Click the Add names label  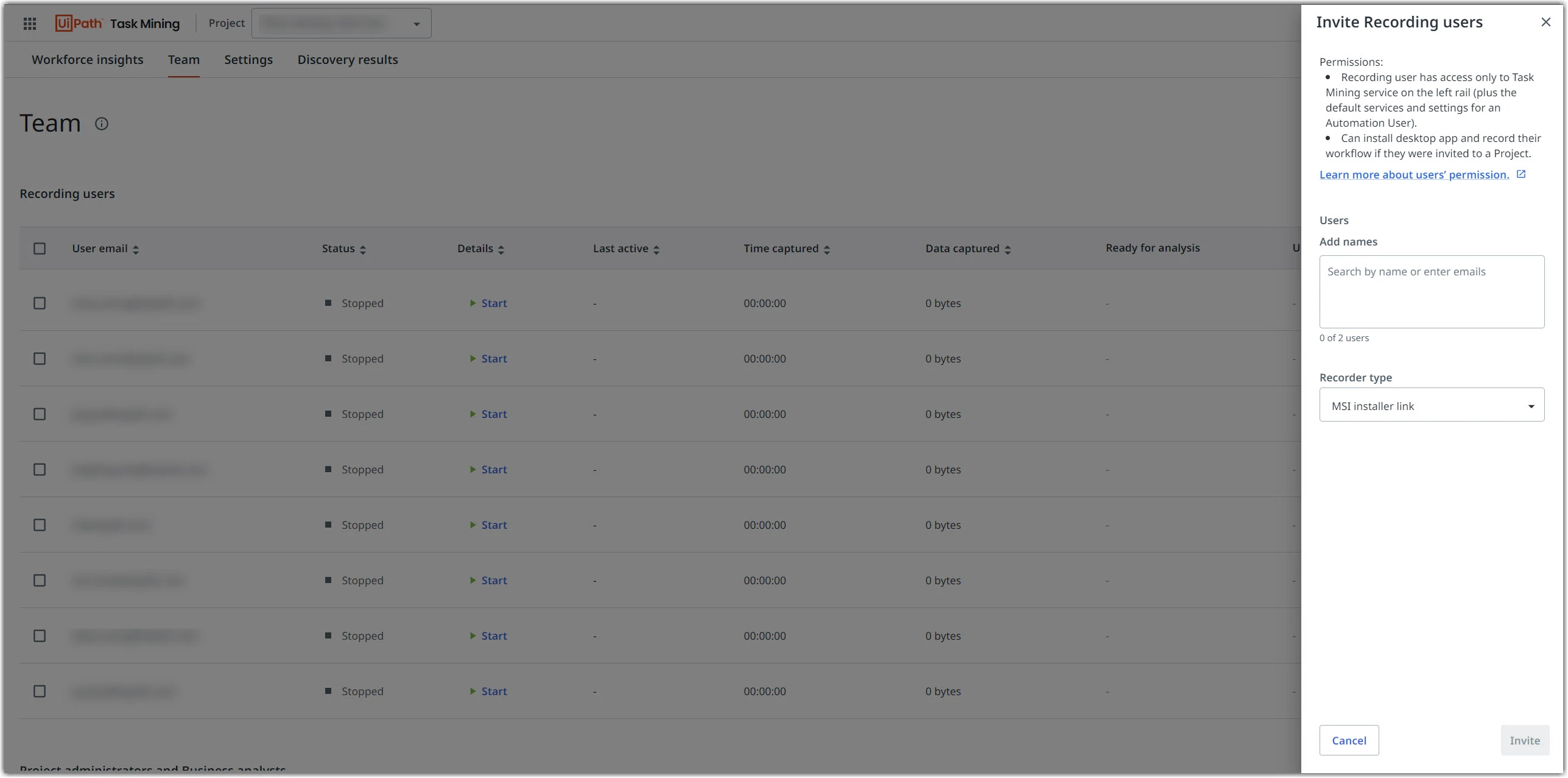pos(1348,242)
